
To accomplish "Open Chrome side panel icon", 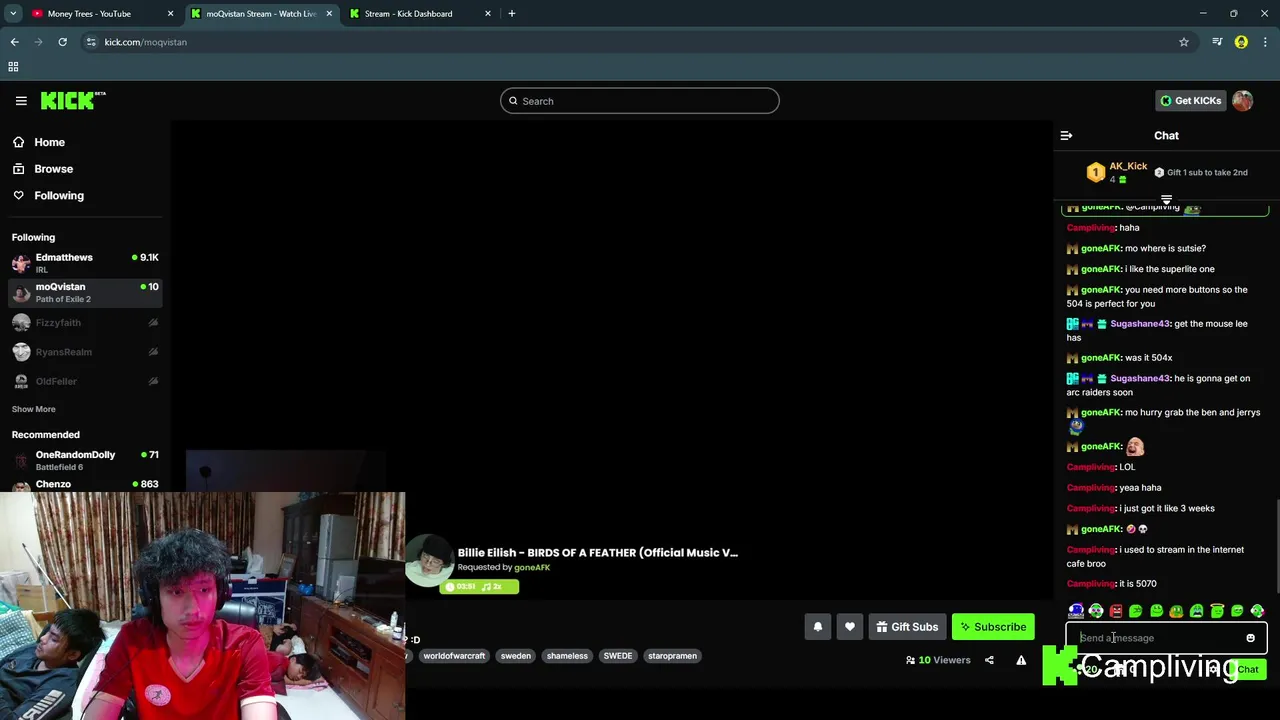I will coord(1217,42).
